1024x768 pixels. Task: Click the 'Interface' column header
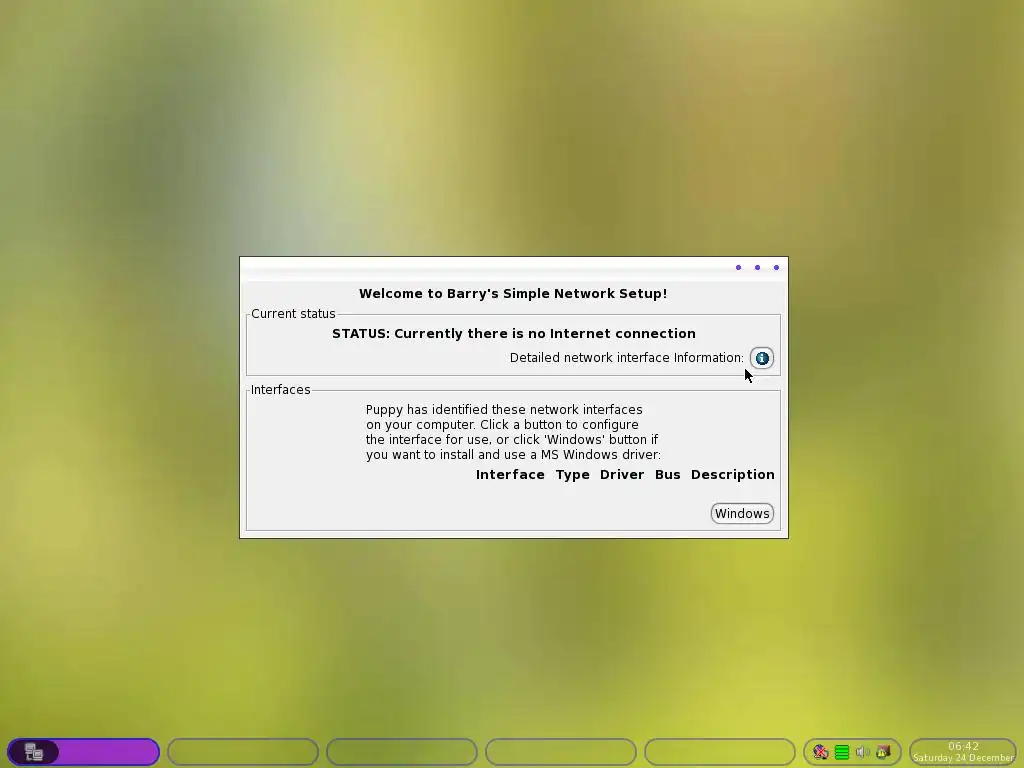point(510,475)
